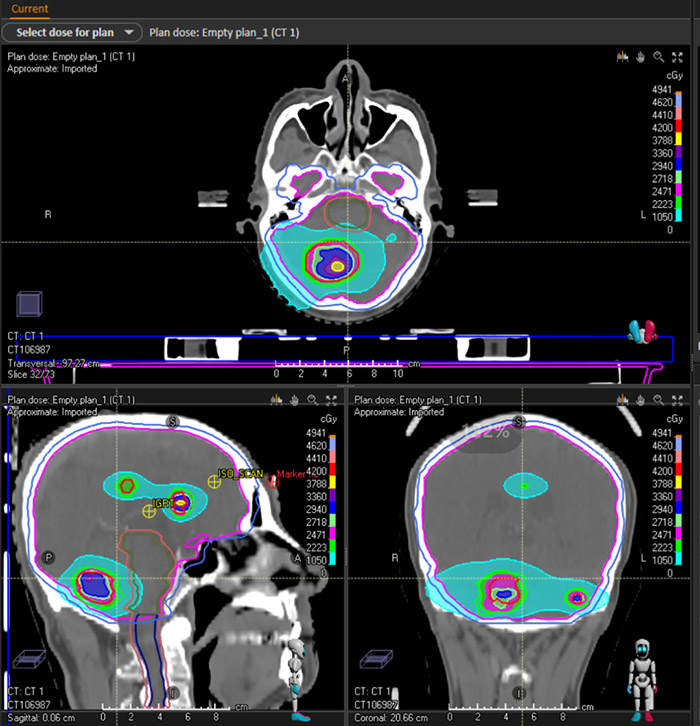The image size is (700, 726).
Task: Click the zoom magnifier in the coronal view
Action: coord(659,399)
